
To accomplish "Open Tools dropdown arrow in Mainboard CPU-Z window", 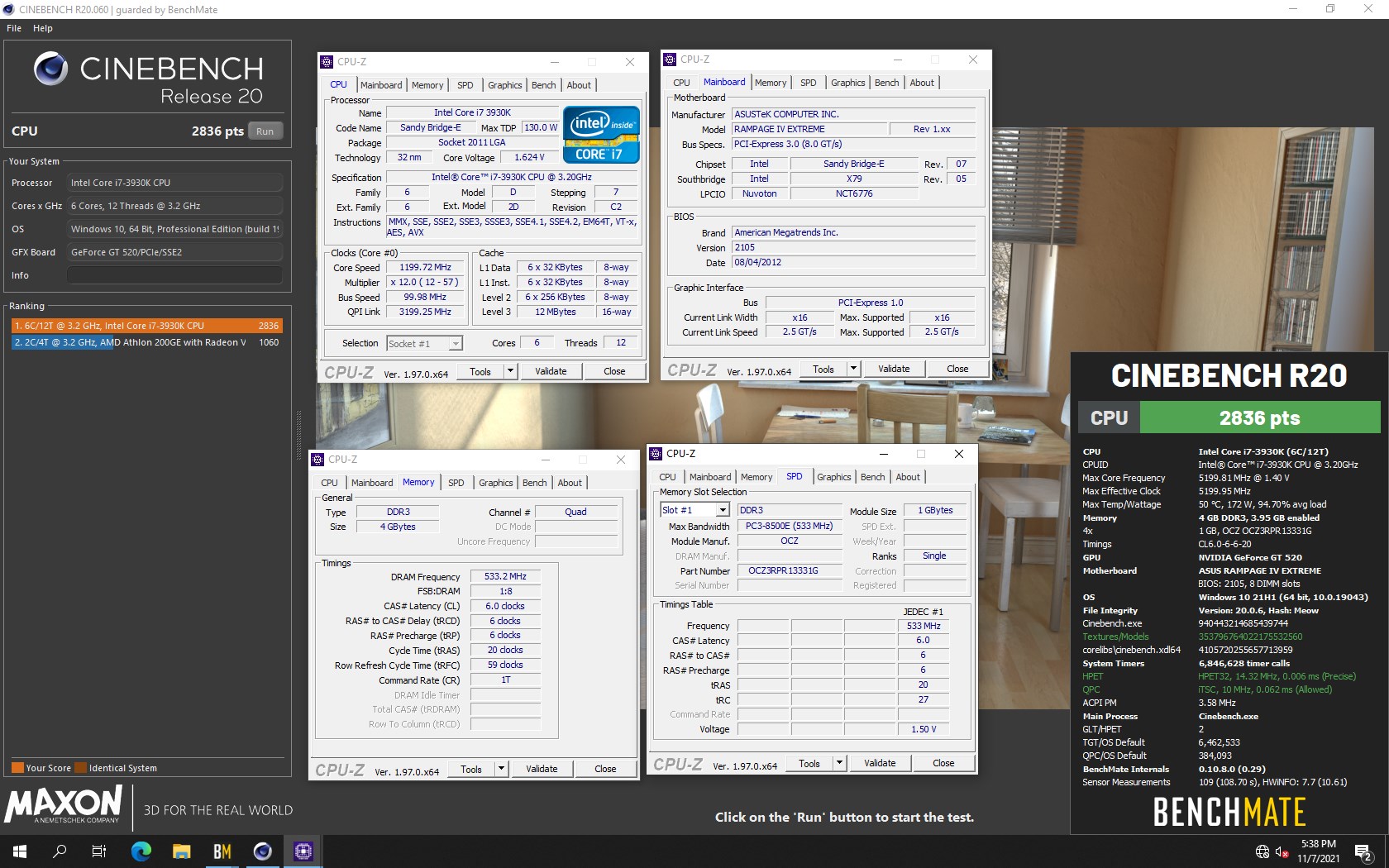I will (853, 369).
